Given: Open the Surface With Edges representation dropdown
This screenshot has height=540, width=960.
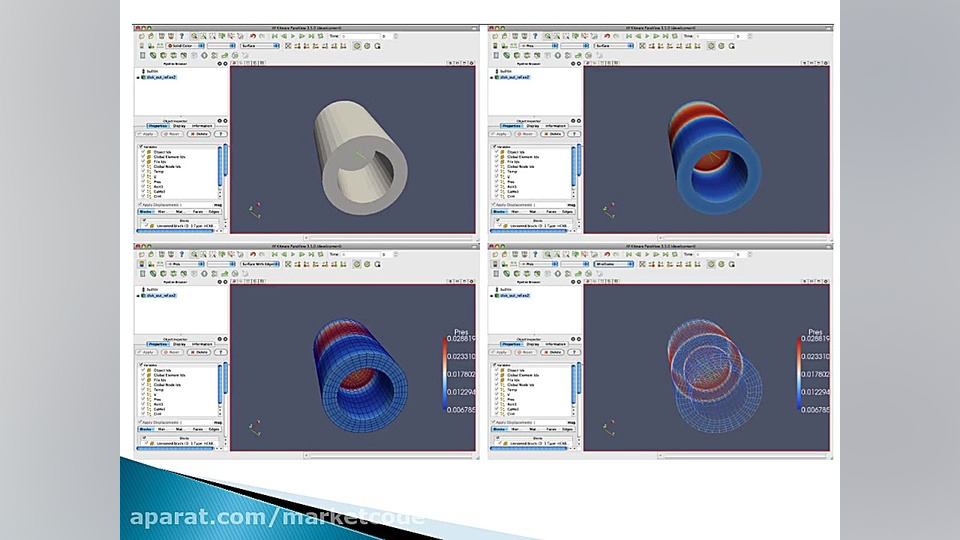Looking at the screenshot, I should click(260, 264).
